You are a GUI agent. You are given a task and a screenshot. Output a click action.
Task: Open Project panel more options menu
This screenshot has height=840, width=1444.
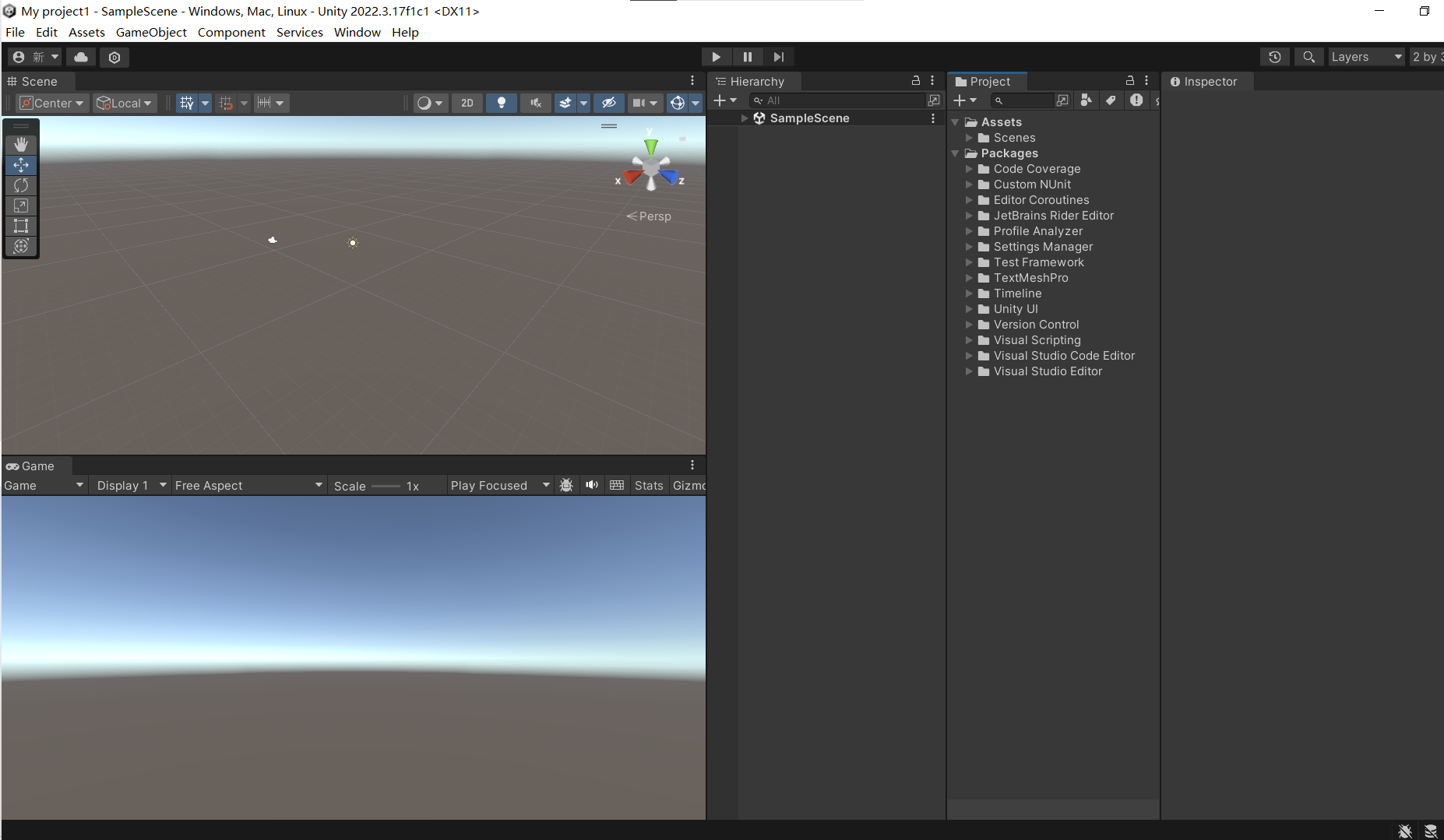1146,80
